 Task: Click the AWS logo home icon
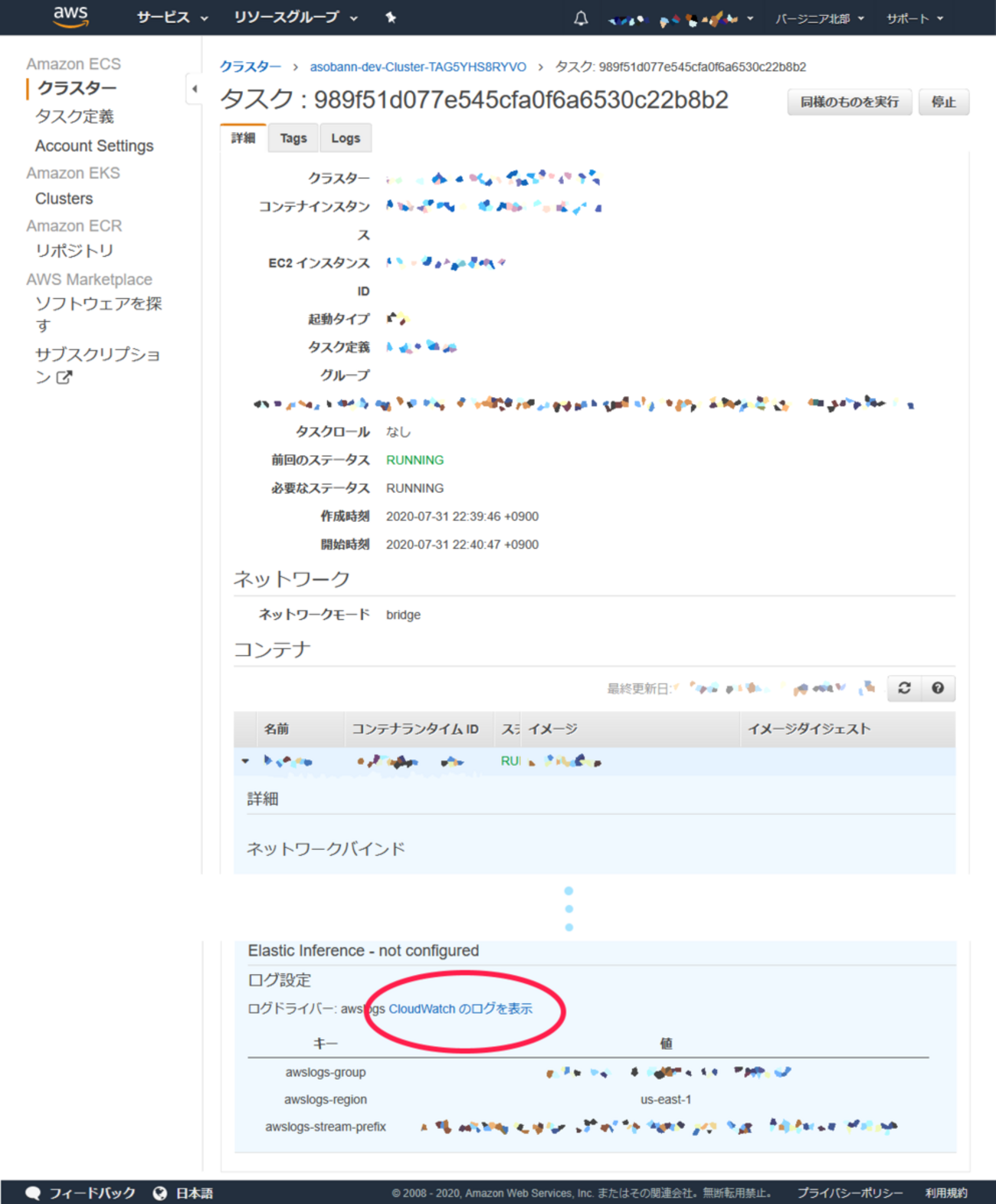point(70,17)
